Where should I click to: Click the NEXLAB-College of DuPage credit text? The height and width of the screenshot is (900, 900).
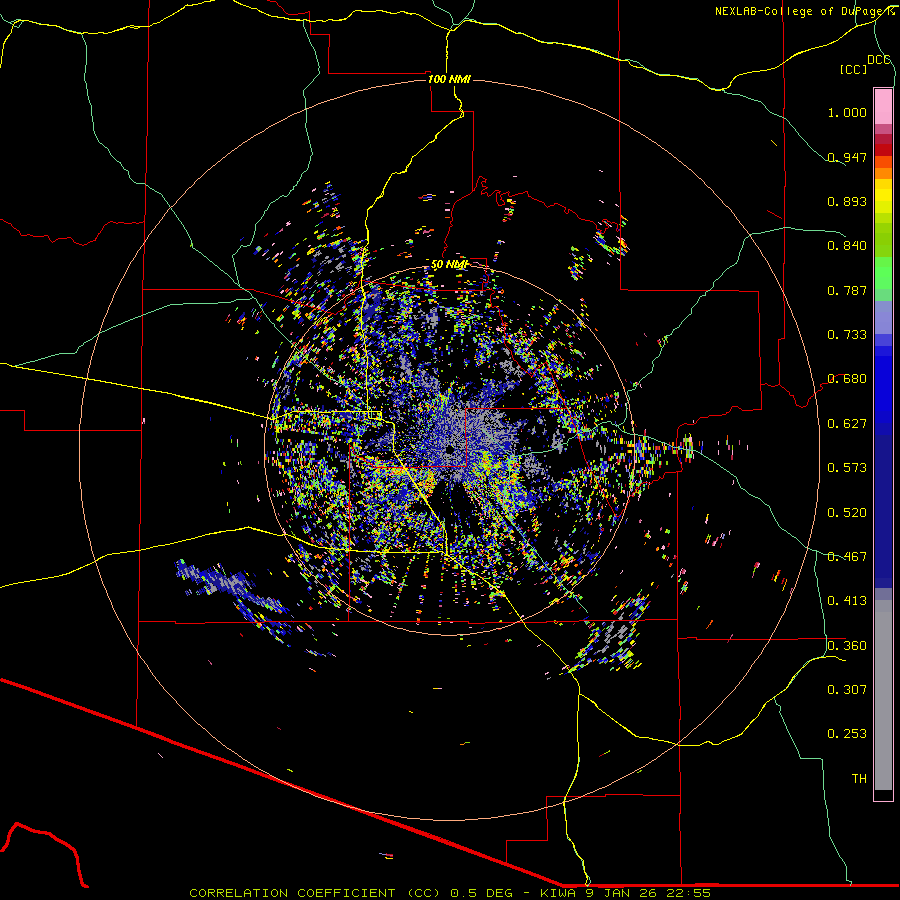coord(804,11)
